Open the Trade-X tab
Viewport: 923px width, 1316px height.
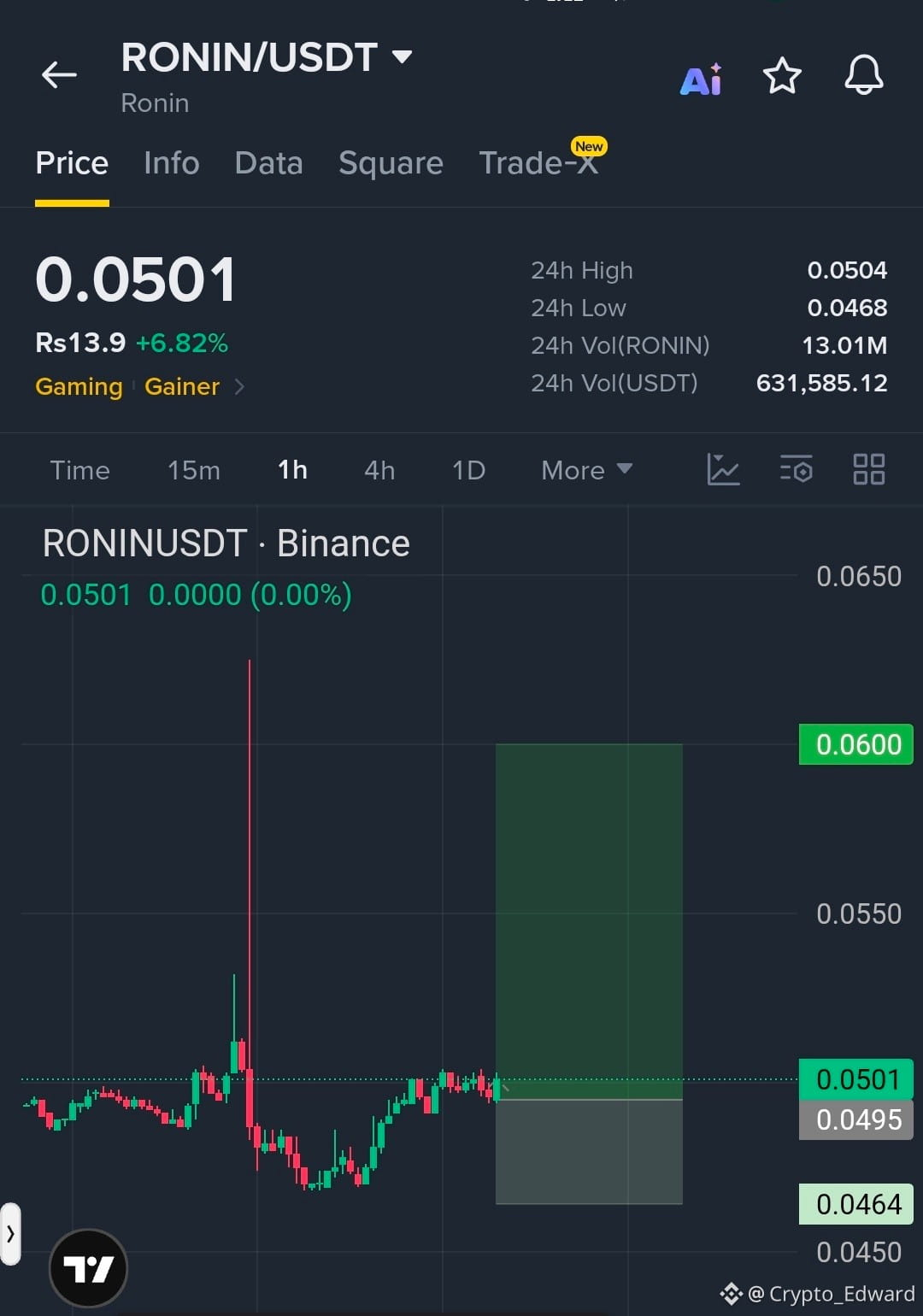pos(538,163)
